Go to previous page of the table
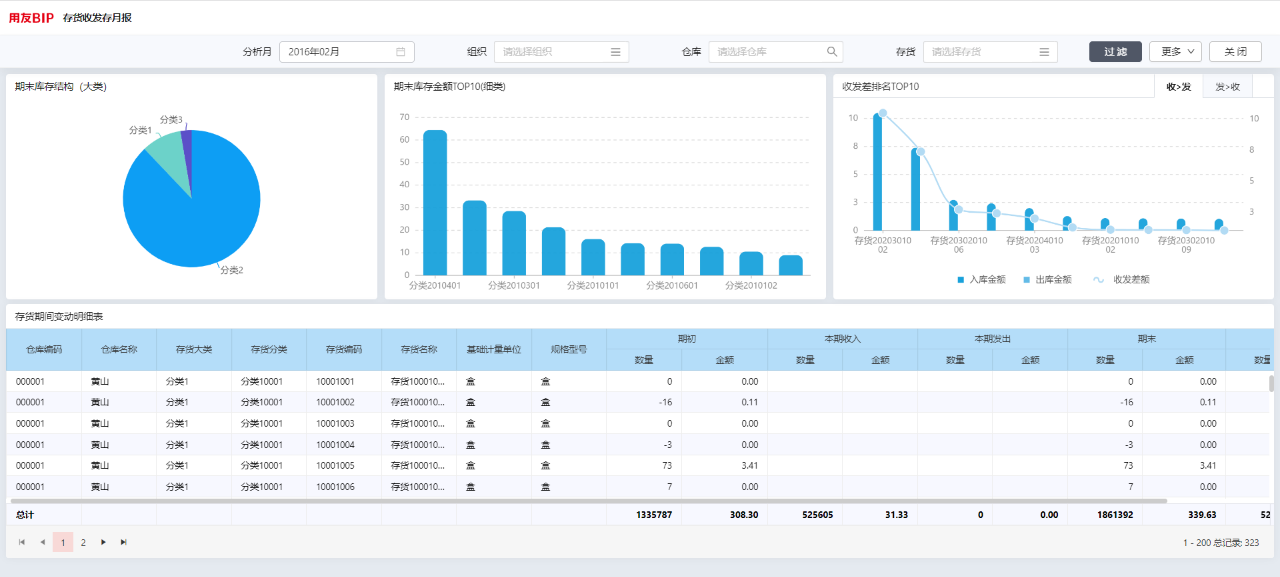 point(42,542)
